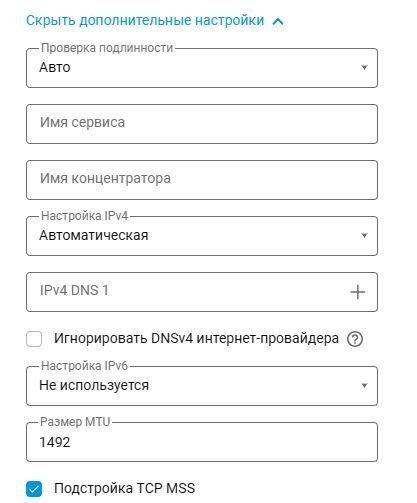417x503 pixels.
Task: Toggle the Подстройка TCP MSS label
Action: tap(124, 488)
